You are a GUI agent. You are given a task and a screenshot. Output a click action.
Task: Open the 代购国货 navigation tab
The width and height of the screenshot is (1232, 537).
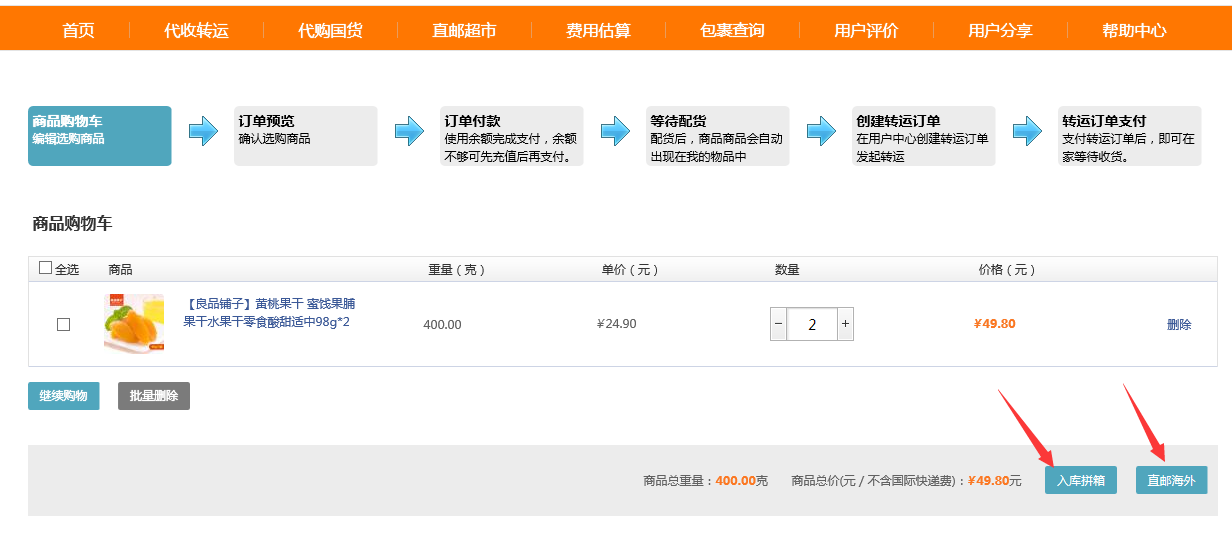330,30
